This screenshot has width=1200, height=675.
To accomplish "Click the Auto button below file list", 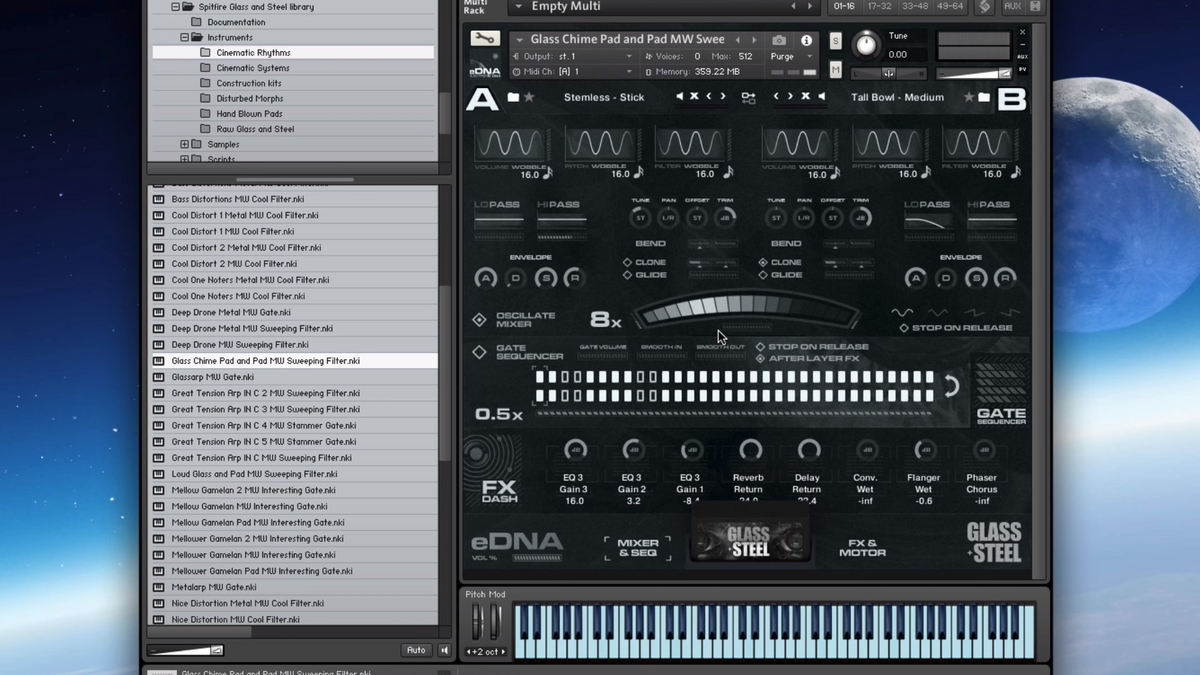I will (x=416, y=650).
